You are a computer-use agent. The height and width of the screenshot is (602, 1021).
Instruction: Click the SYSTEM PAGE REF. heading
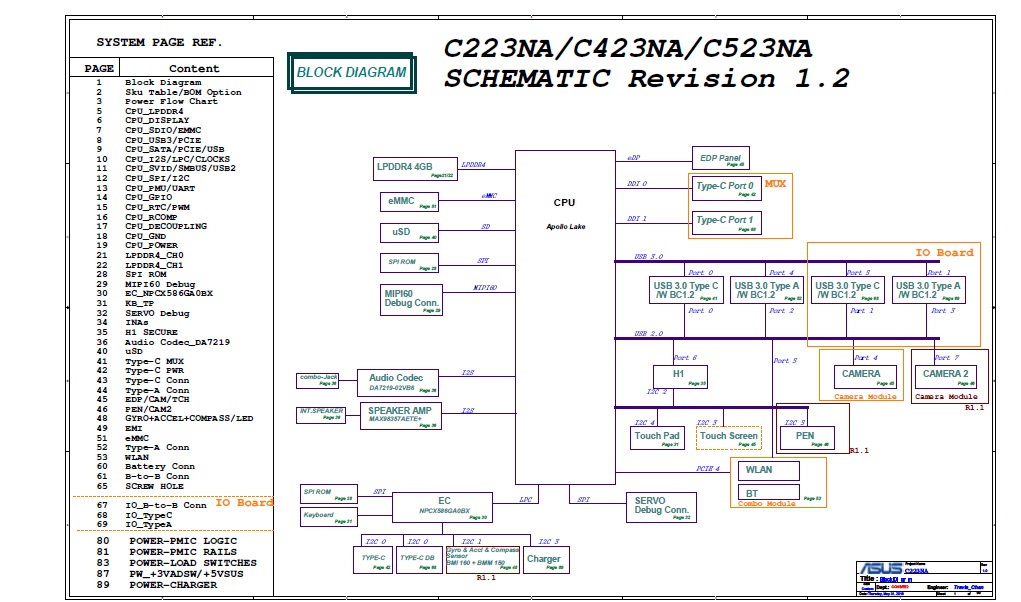pos(160,42)
